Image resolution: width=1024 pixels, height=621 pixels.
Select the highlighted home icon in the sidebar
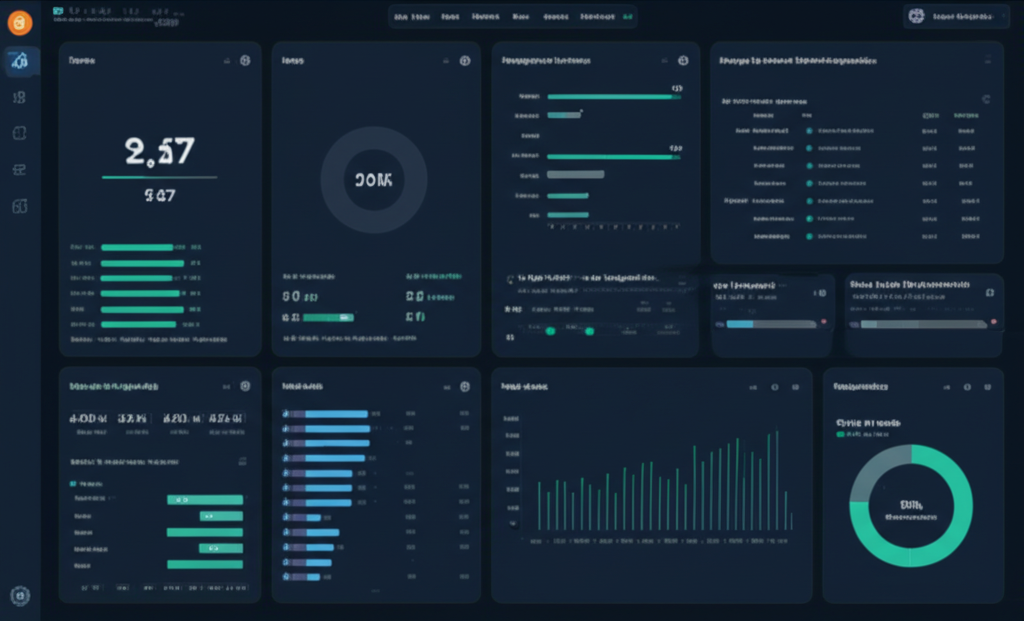pyautogui.click(x=20, y=60)
